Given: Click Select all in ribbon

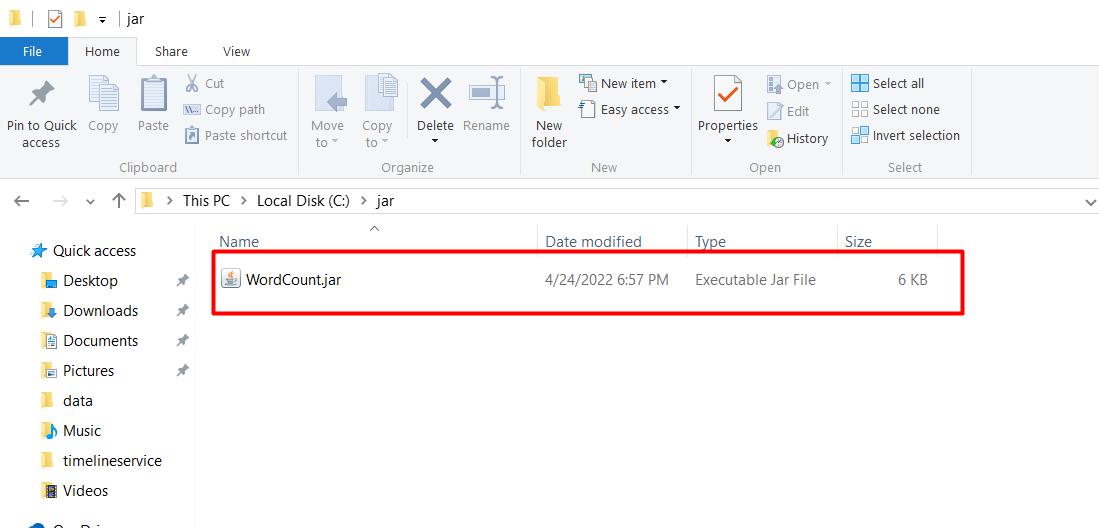Looking at the screenshot, I should tap(888, 83).
